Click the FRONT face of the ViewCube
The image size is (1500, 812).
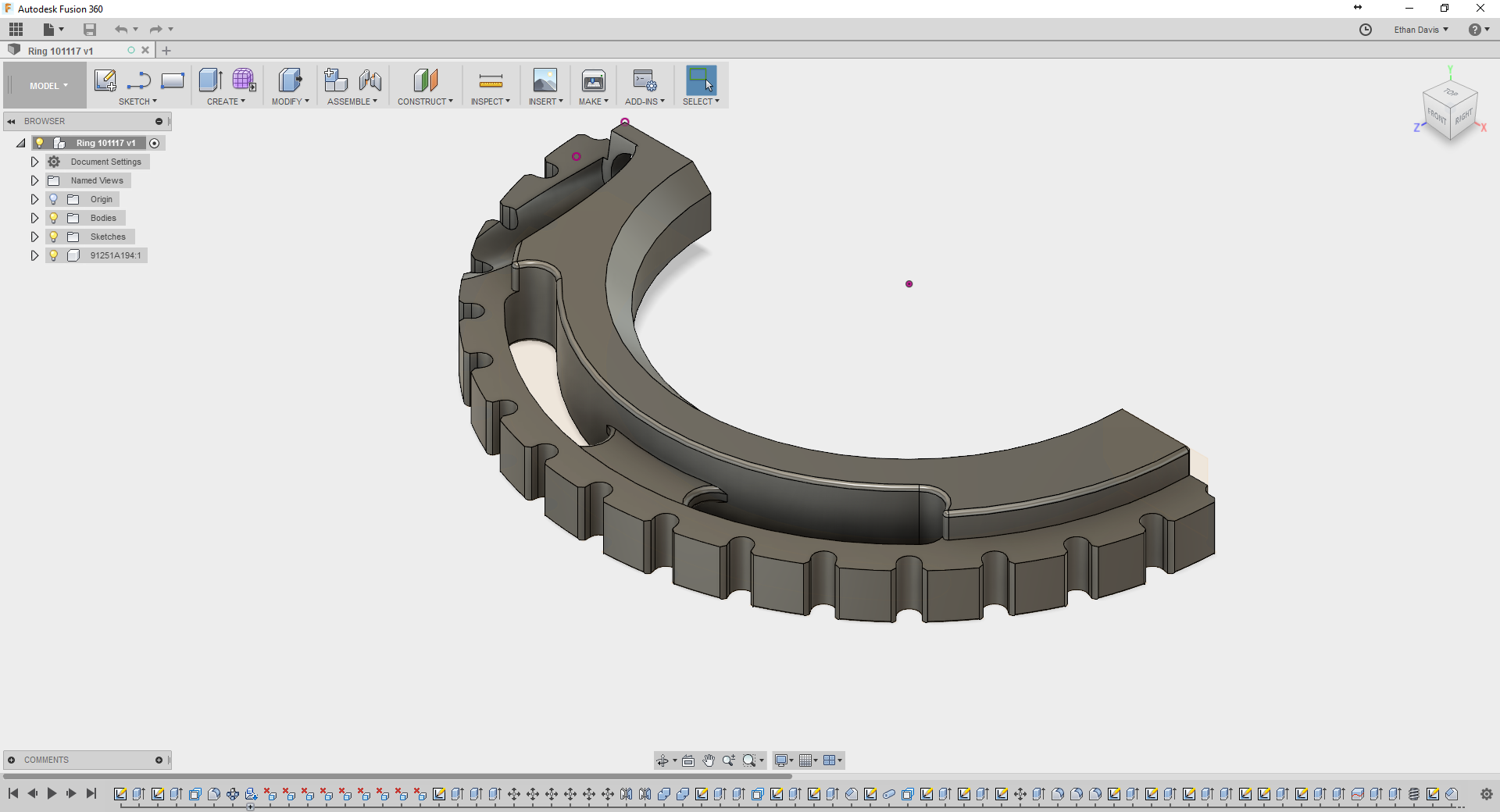pos(1436,116)
